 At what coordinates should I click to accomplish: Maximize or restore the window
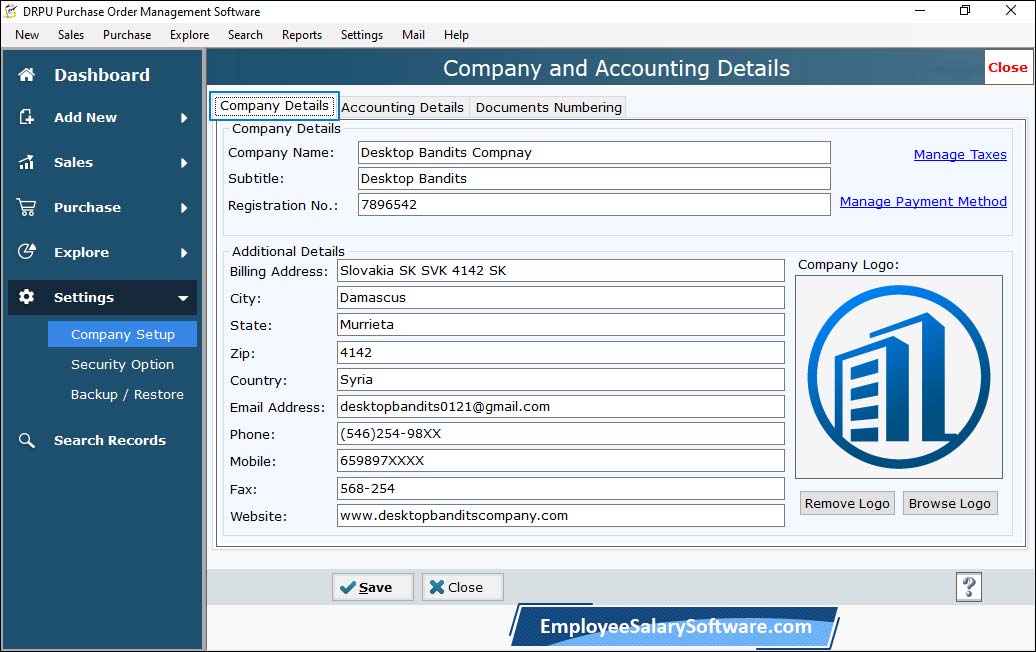point(965,11)
